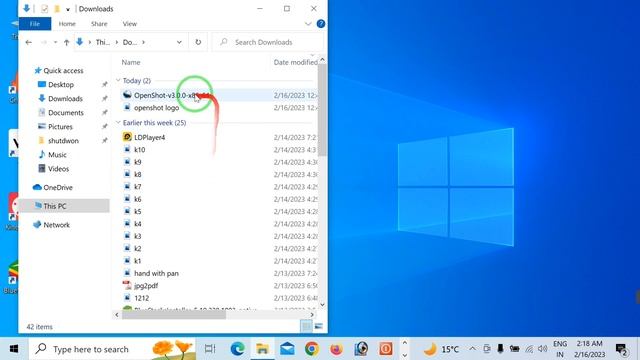640x360 pixels.
Task: Open Quick access in navigation pane
Action: click(63, 71)
